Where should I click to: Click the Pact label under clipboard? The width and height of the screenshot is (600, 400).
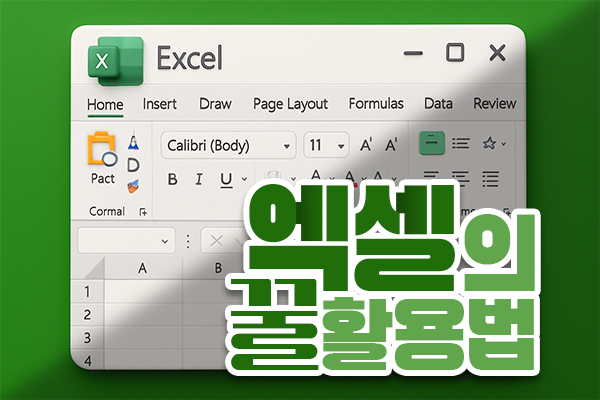pyautogui.click(x=103, y=178)
